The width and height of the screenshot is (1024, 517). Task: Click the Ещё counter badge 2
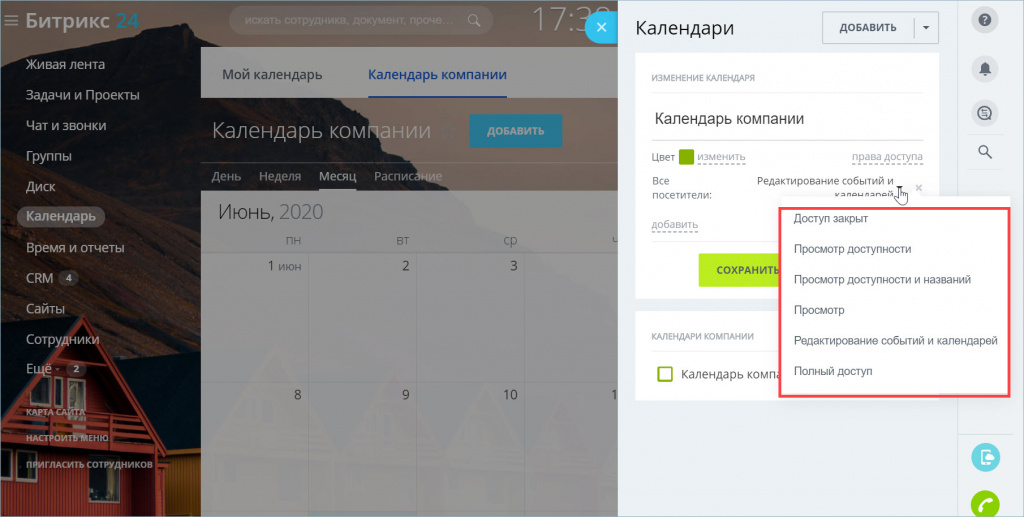coord(76,369)
